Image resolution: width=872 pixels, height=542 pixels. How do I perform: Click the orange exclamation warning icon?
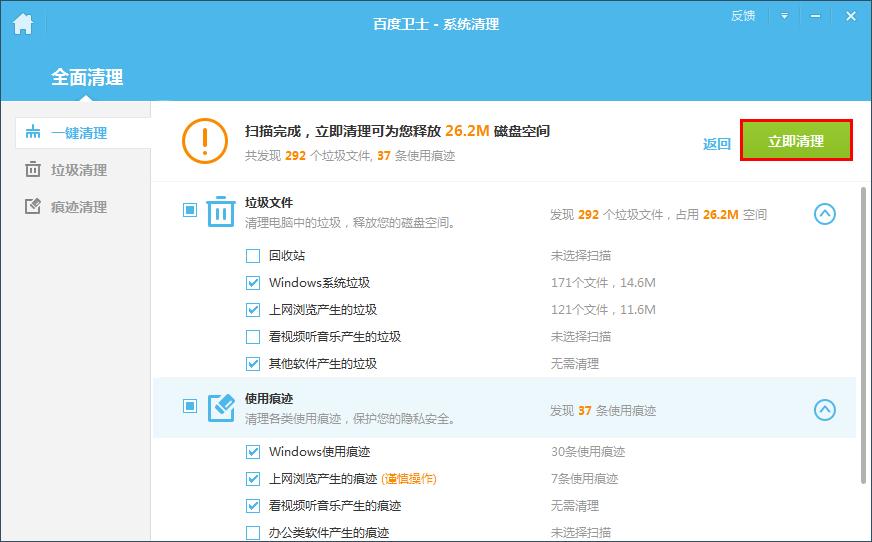point(205,142)
